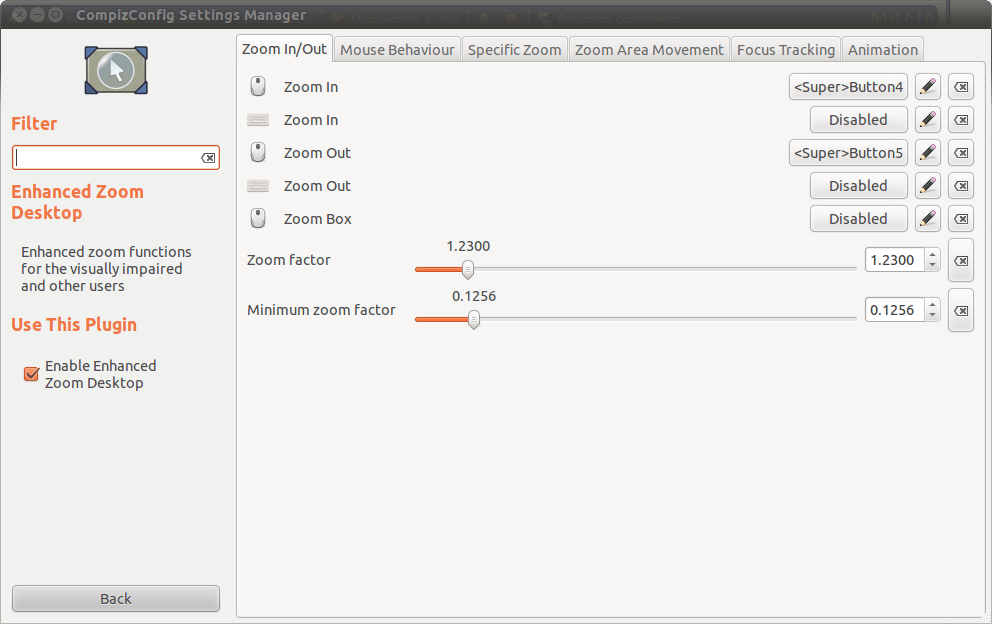Clear the Filter text field
Screen dimensions: 992x624
click(208, 158)
